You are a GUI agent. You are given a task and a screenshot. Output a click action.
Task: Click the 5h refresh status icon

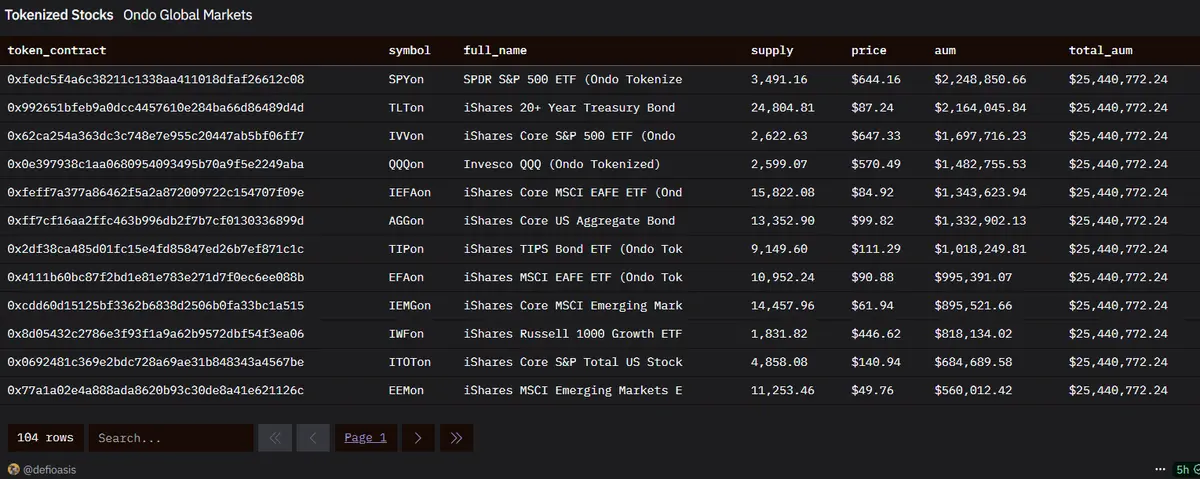[x=1186, y=468]
